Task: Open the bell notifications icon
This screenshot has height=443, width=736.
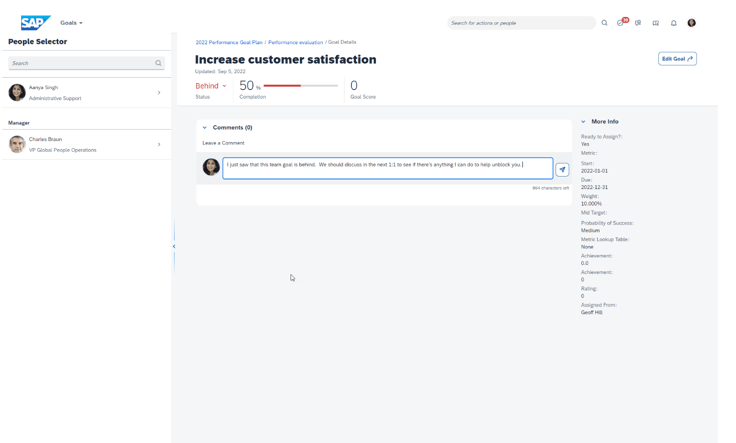Action: (x=673, y=23)
